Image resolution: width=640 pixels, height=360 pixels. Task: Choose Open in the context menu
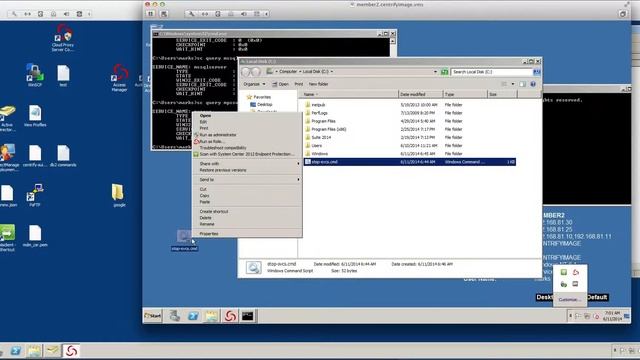tap(247, 116)
